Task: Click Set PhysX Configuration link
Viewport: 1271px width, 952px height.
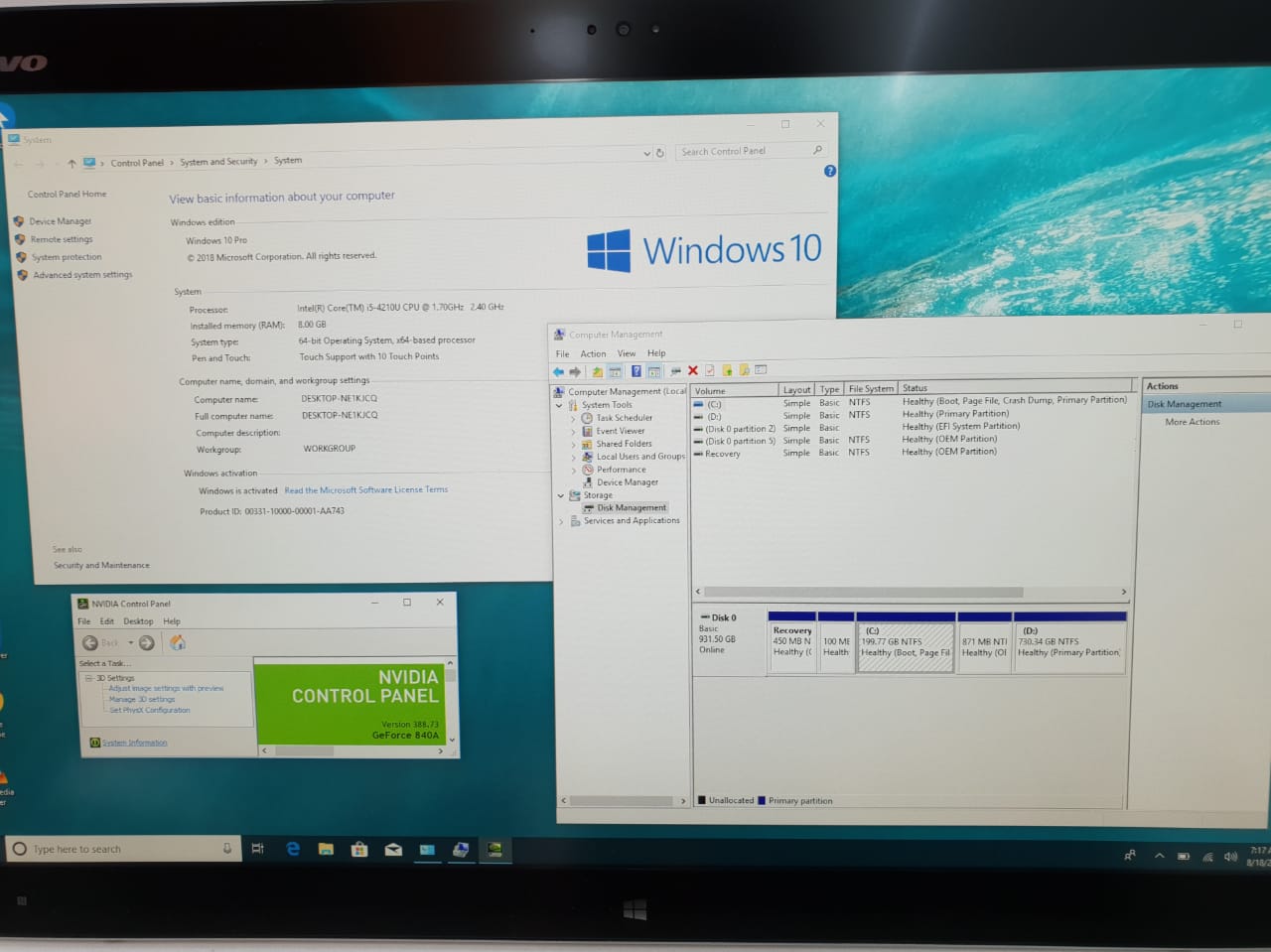Action: coord(150,710)
